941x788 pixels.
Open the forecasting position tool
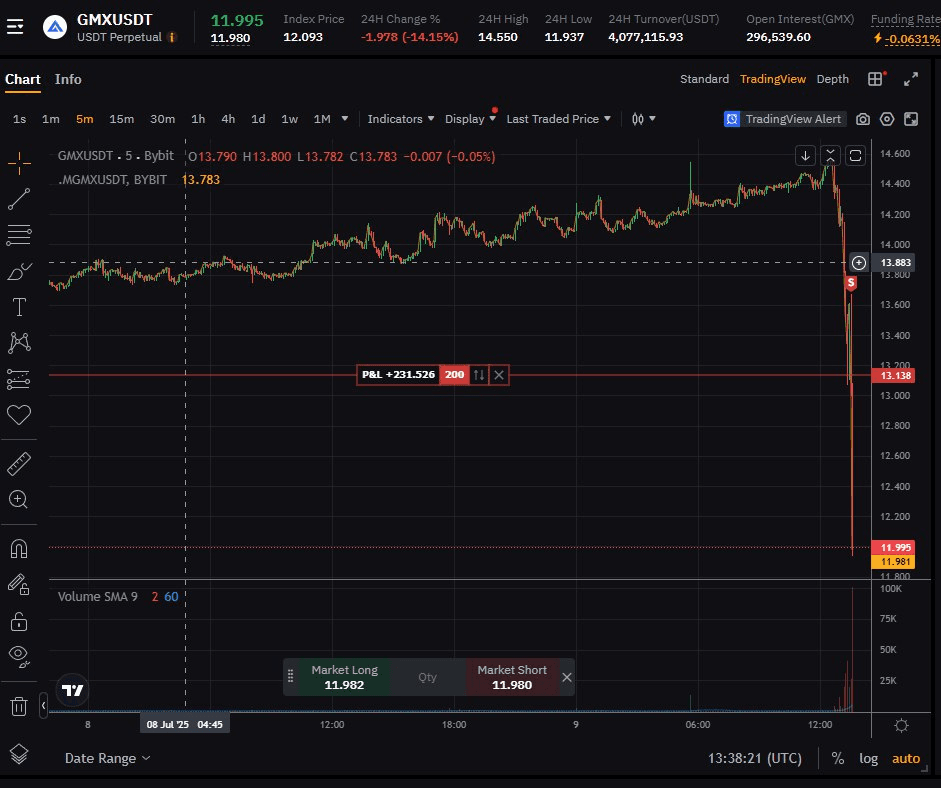click(x=19, y=379)
